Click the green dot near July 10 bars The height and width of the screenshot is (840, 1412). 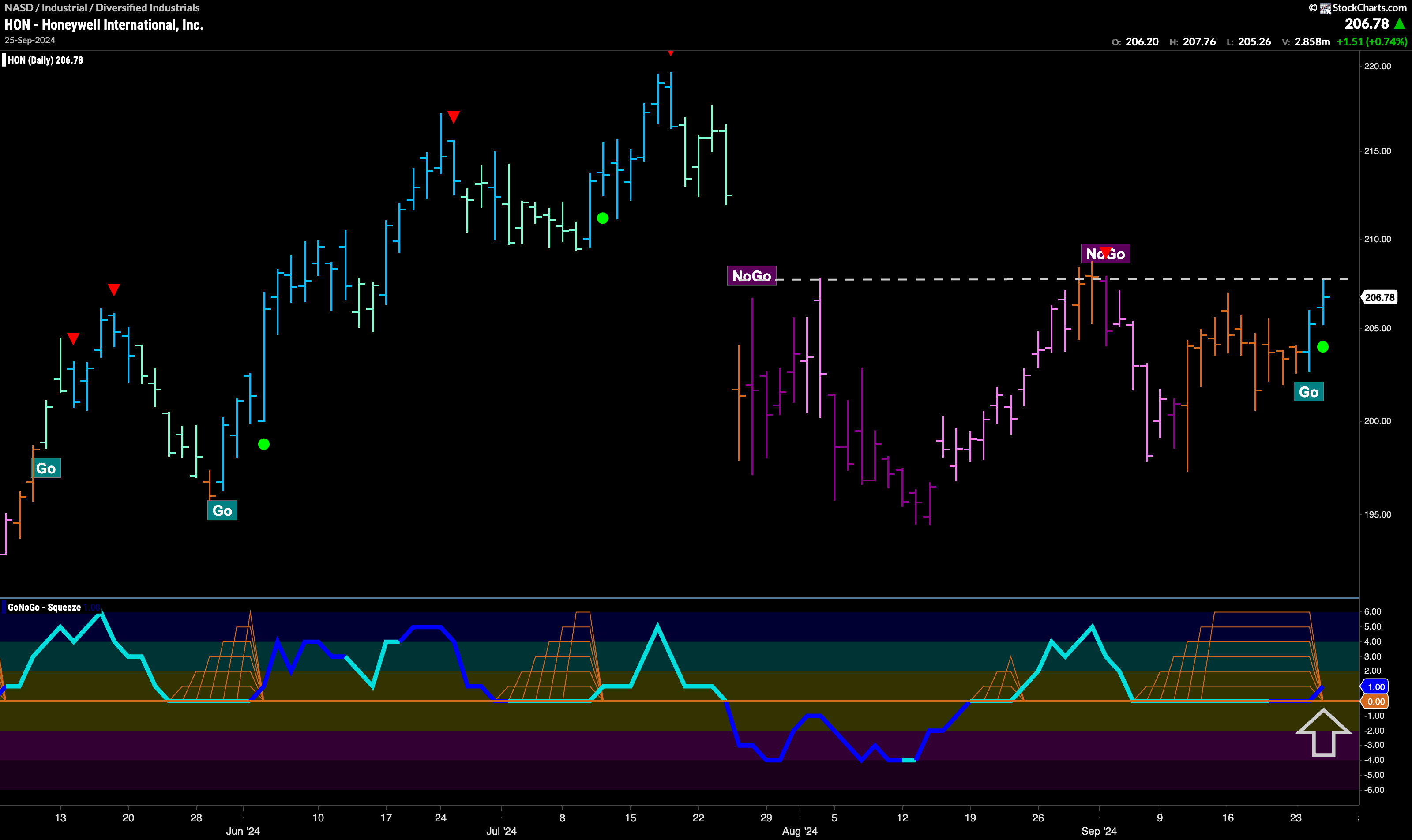pyautogui.click(x=602, y=218)
